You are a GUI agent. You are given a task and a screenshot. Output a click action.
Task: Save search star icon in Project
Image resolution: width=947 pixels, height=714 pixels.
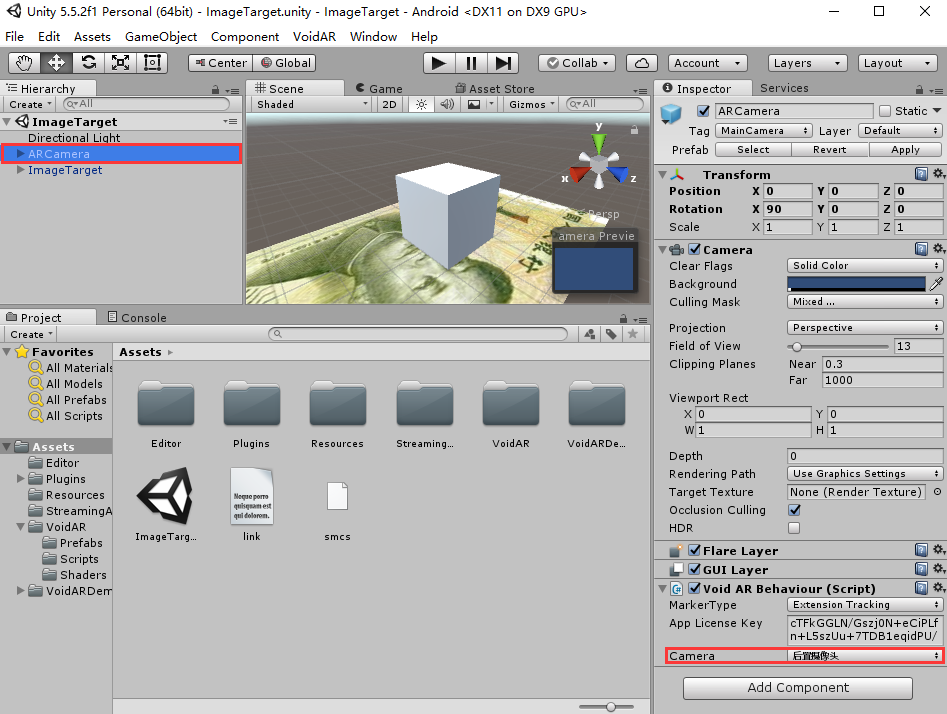pos(632,334)
